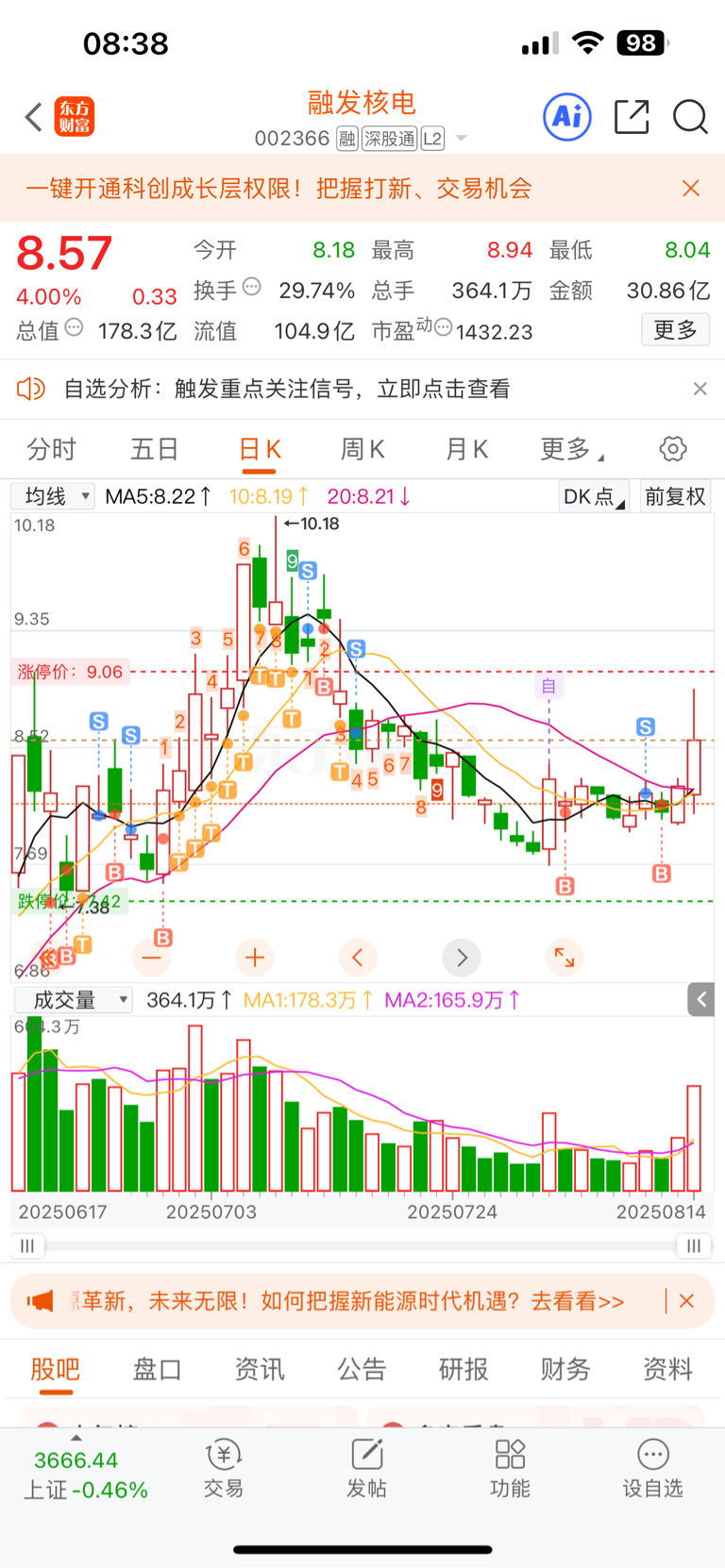Dismiss the 自选分析 notification
This screenshot has height=1568, width=725.
click(x=700, y=389)
